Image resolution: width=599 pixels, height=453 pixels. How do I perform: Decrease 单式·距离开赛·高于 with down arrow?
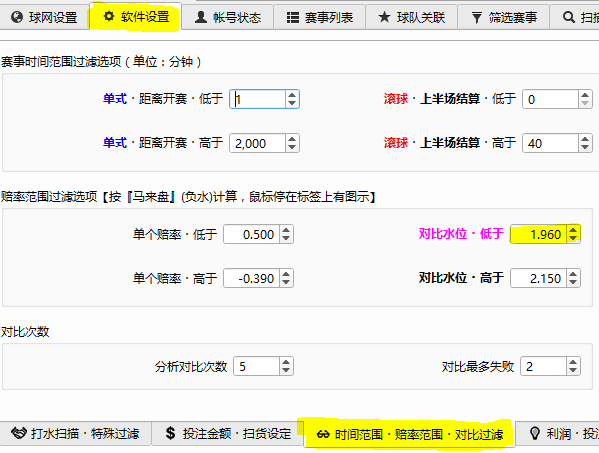pos(292,147)
